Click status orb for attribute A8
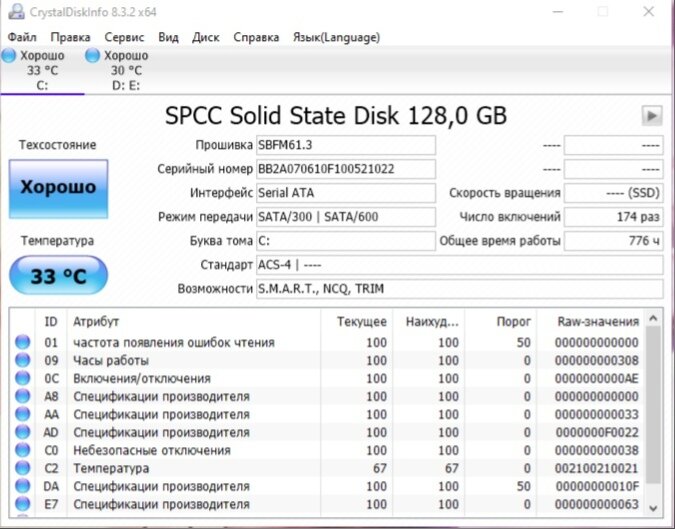Viewport: 675px width, 529px height. coord(22,396)
